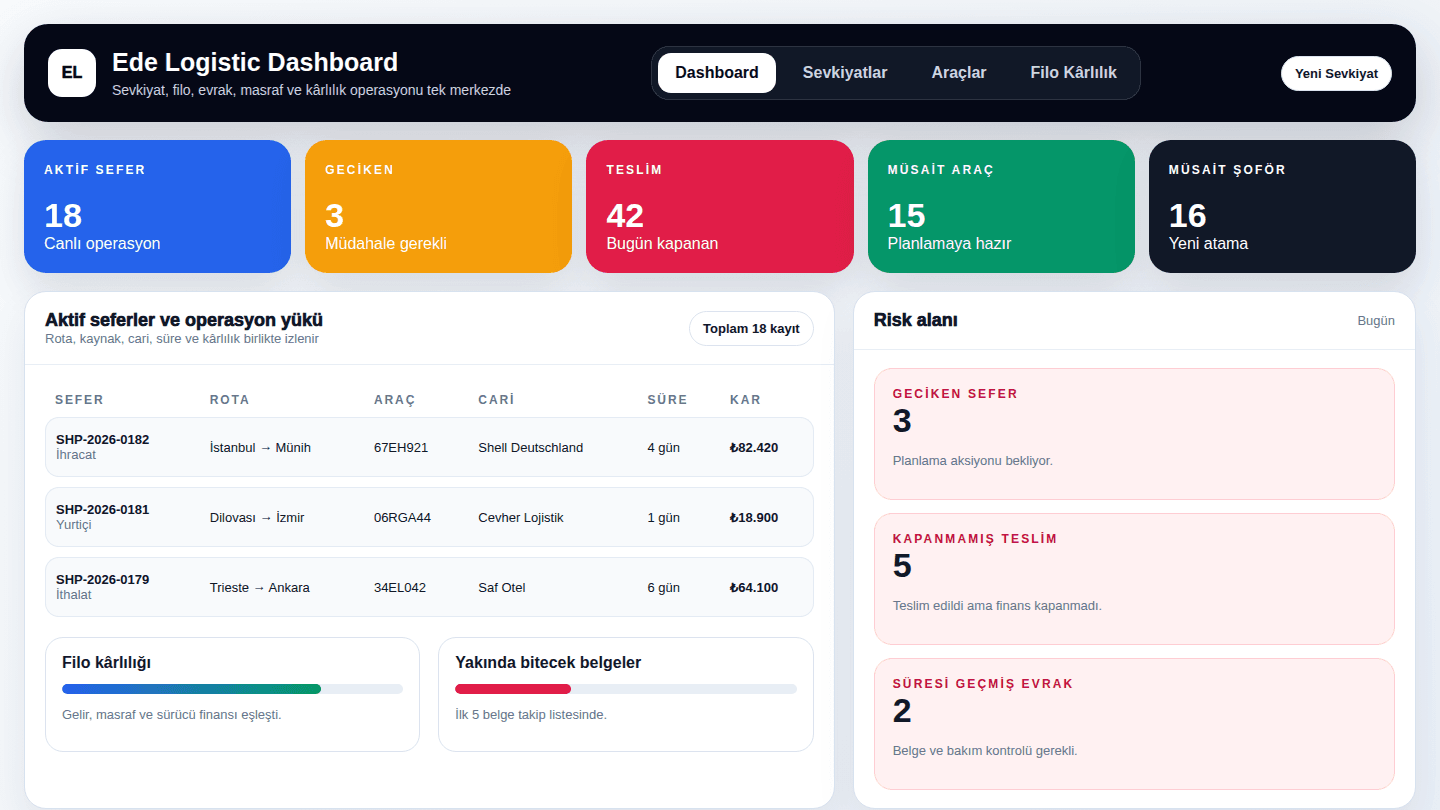This screenshot has height=810, width=1440.
Task: Click vehicle plate 34EL042
Action: [400, 587]
